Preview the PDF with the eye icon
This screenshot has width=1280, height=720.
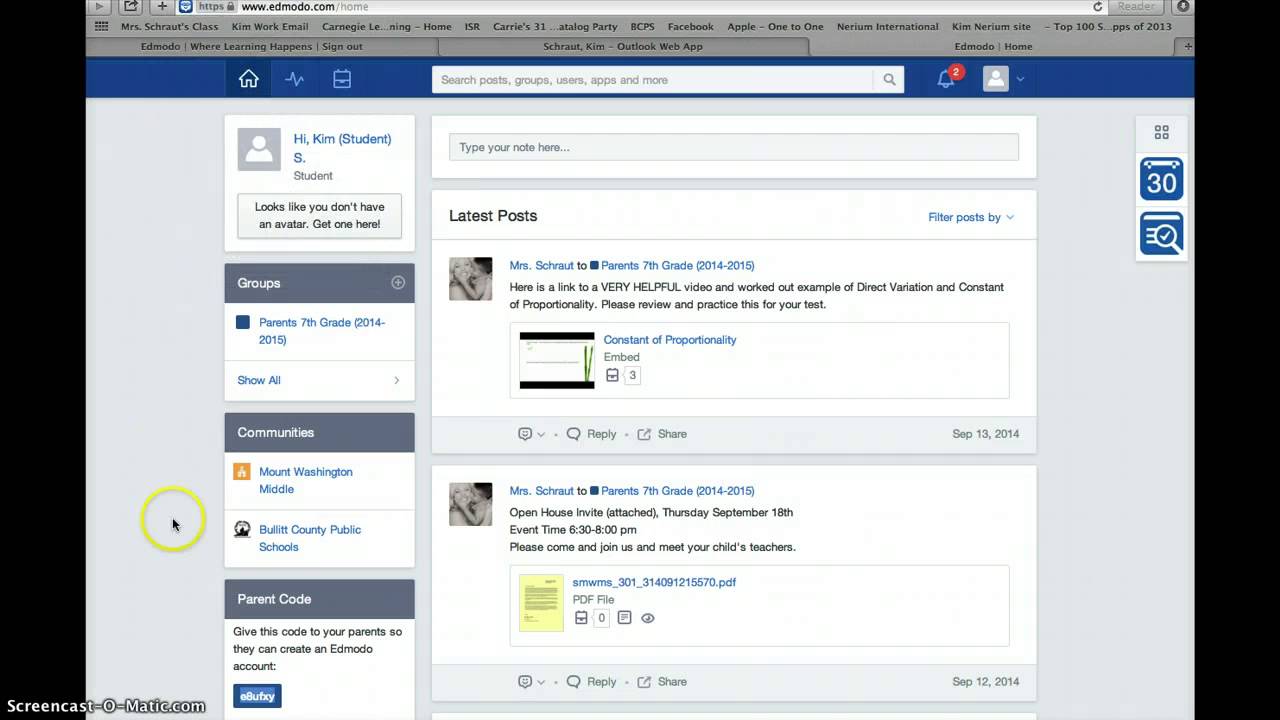pyautogui.click(x=648, y=618)
